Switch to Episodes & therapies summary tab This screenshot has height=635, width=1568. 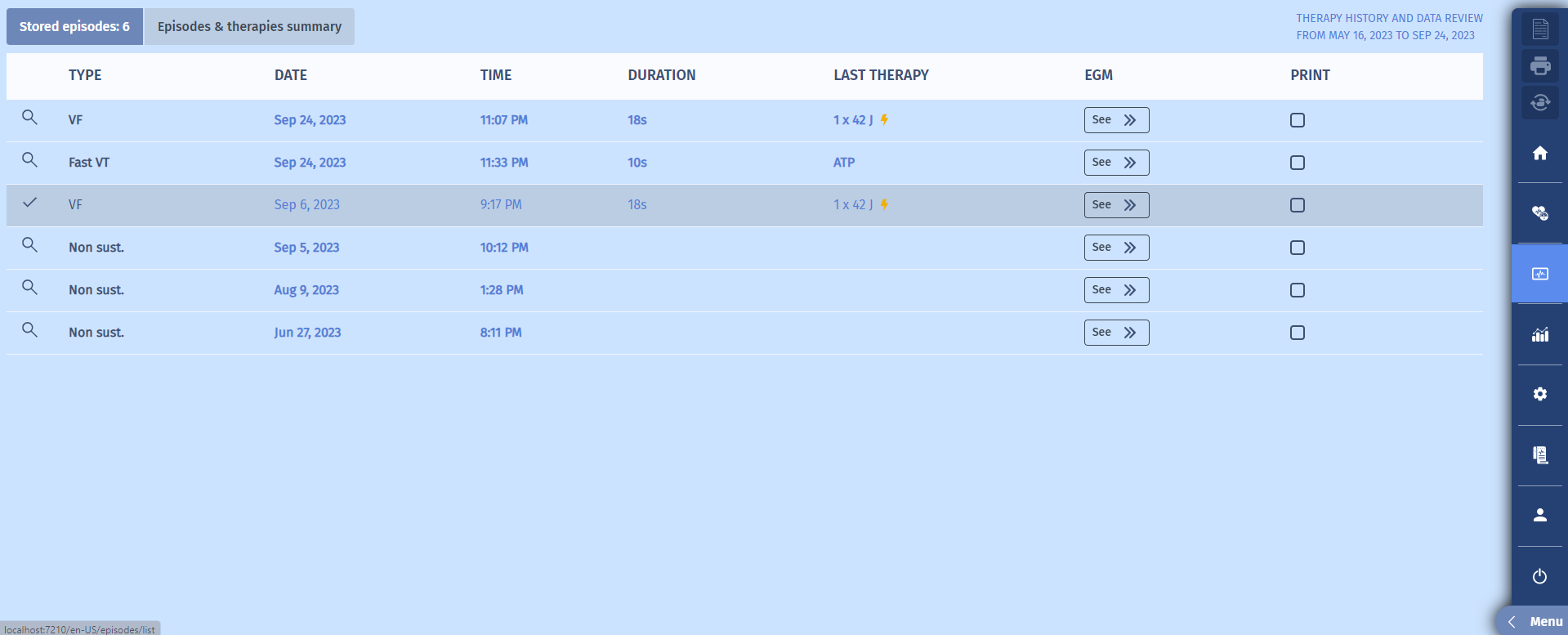pos(249,27)
